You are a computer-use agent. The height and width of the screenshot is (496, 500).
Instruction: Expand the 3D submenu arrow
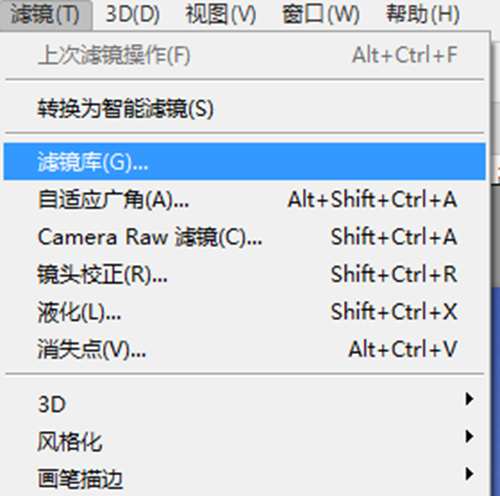coord(469,399)
